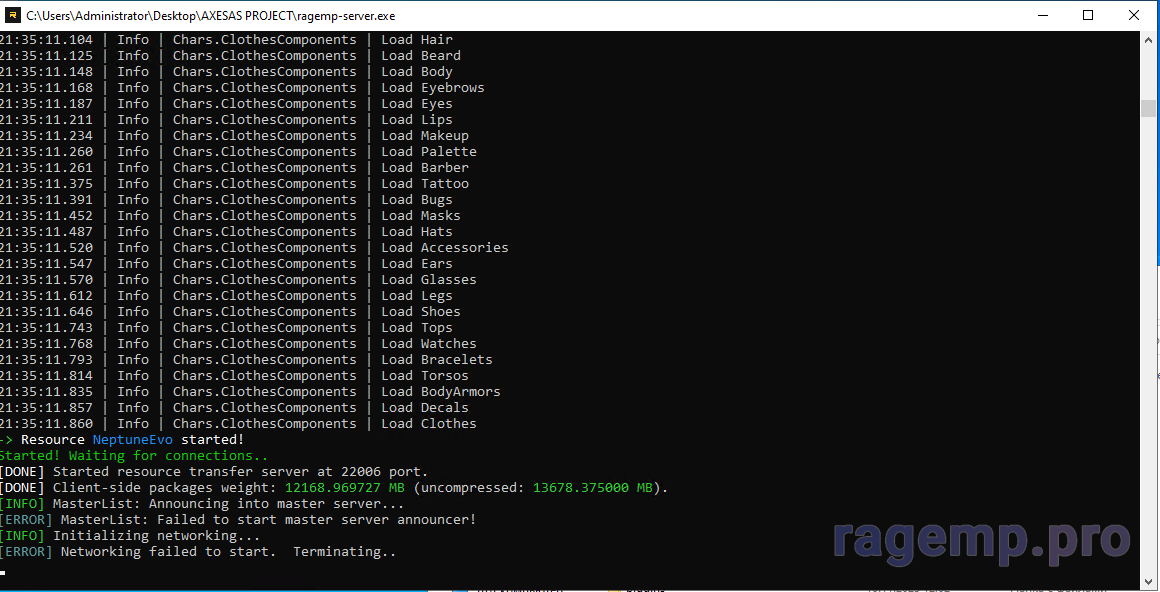Click the blinking cursor at console prompt

[4, 573]
